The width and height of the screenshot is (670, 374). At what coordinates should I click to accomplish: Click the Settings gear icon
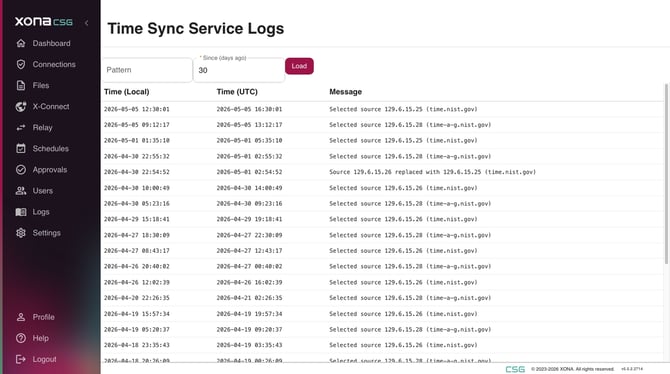tap(21, 233)
